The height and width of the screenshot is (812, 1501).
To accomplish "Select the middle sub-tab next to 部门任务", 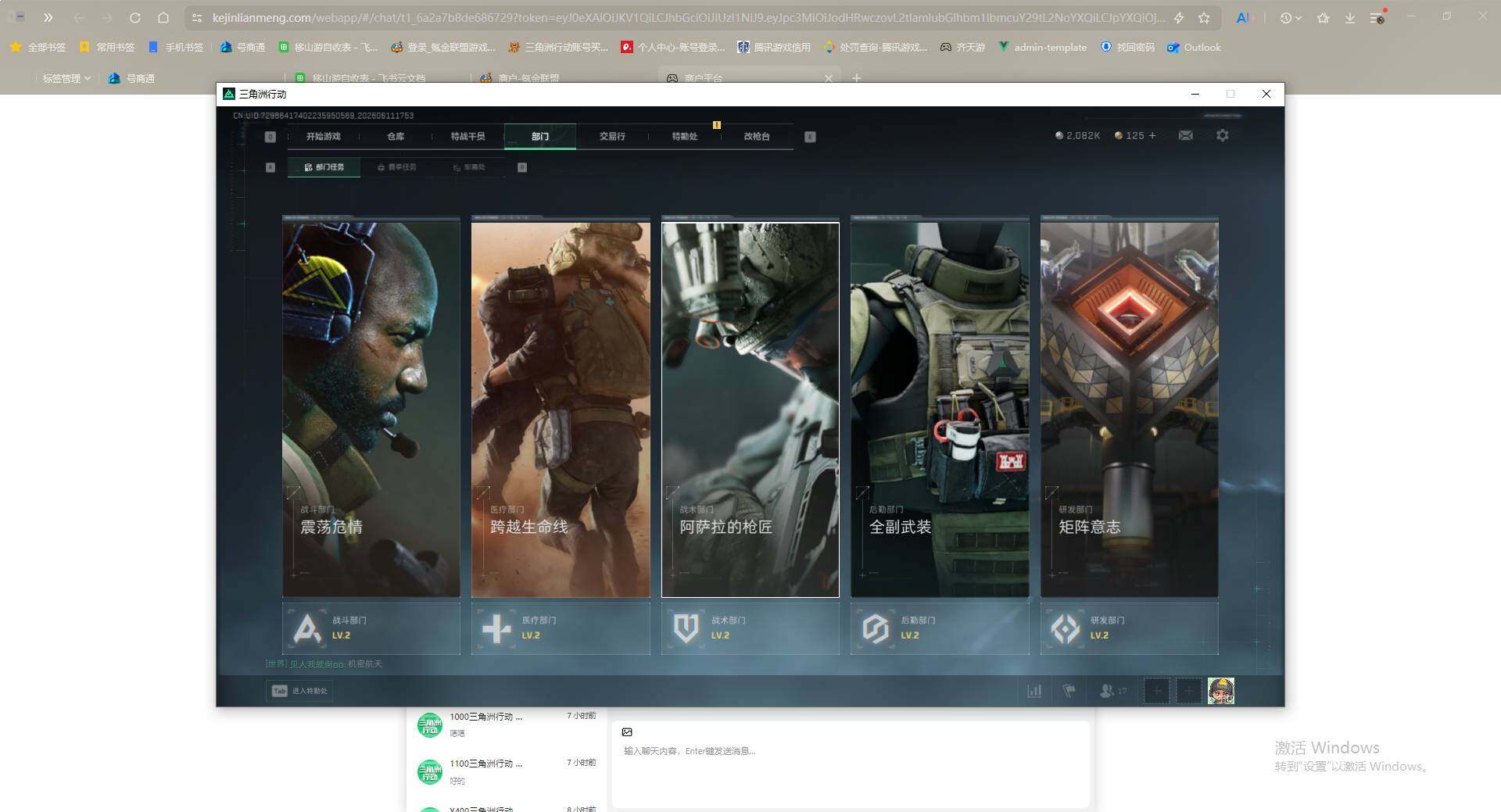I will (396, 167).
